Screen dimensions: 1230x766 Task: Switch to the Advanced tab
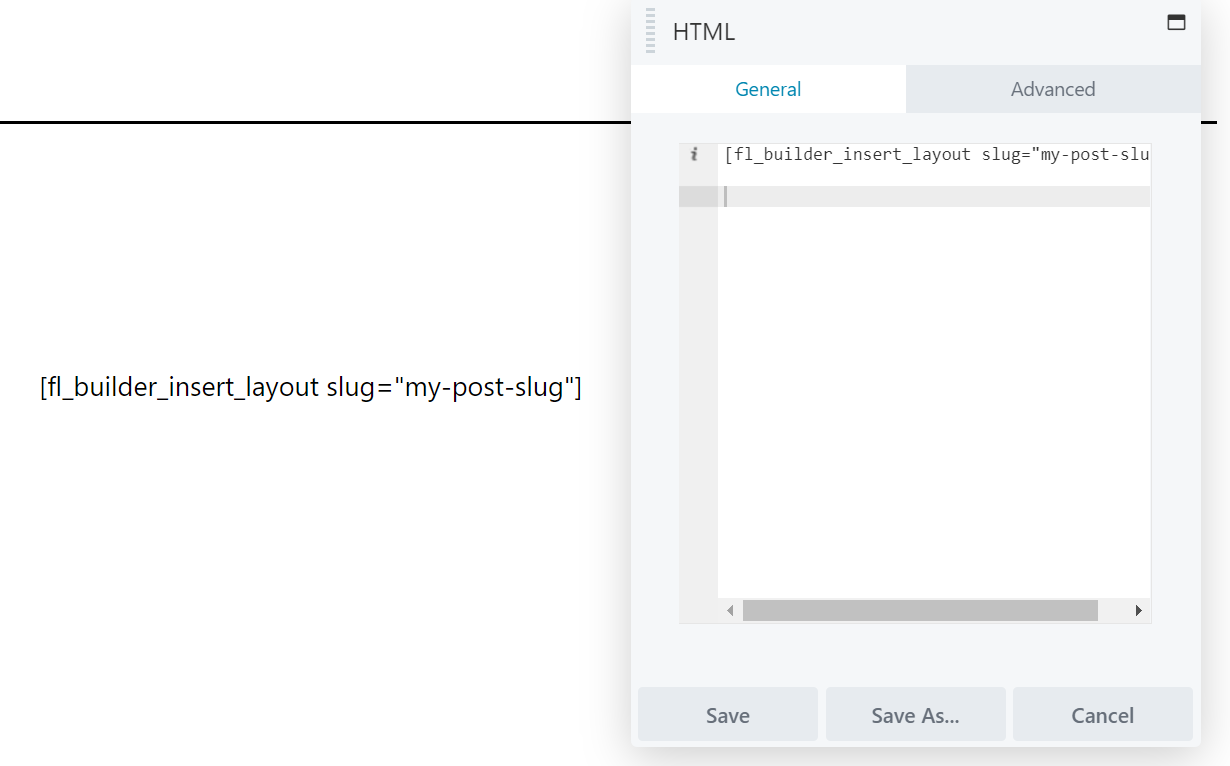click(1052, 89)
